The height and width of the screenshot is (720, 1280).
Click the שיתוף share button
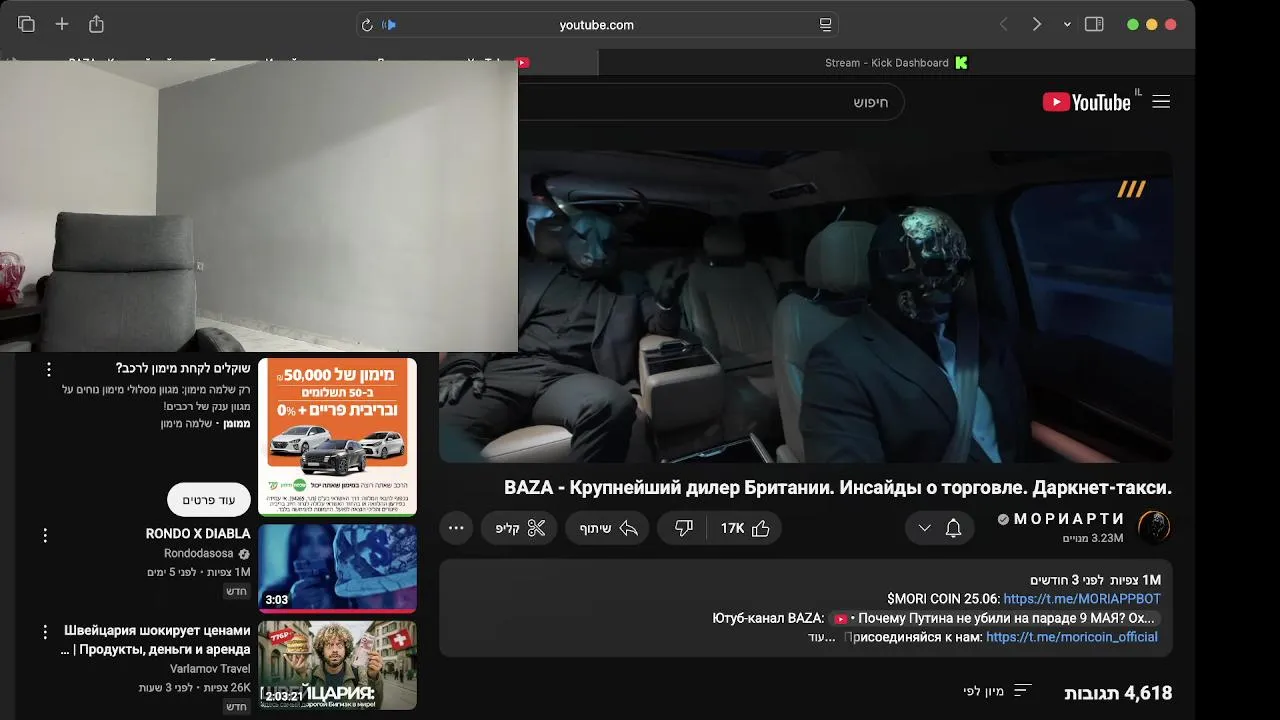point(607,528)
